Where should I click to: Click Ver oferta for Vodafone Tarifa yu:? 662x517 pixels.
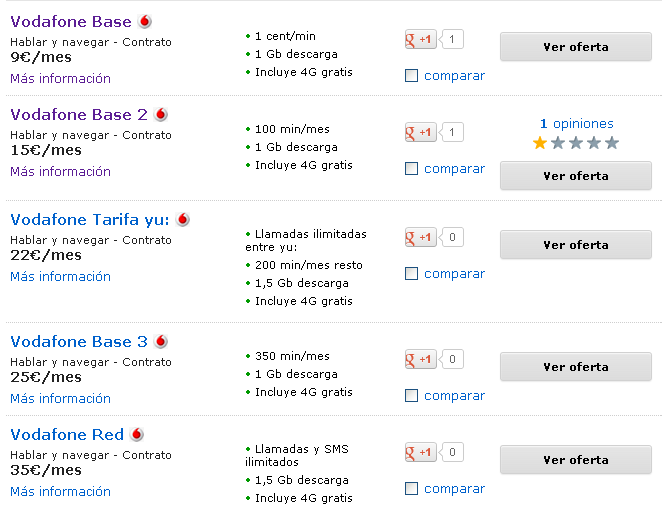576,245
